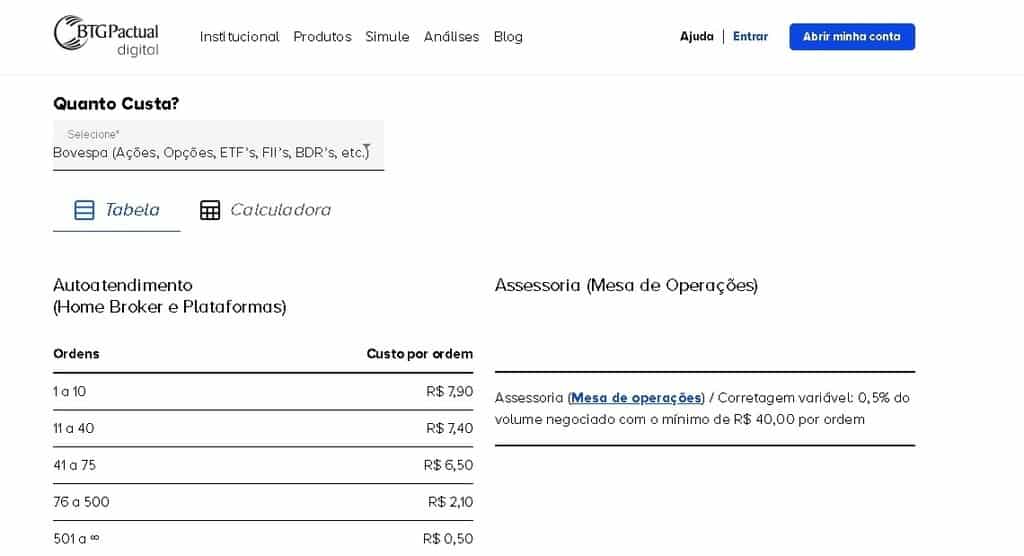Screen dimensions: 1024x556
Task: Expand dropdown arrow beside Bovespa option
Action: pos(367,152)
